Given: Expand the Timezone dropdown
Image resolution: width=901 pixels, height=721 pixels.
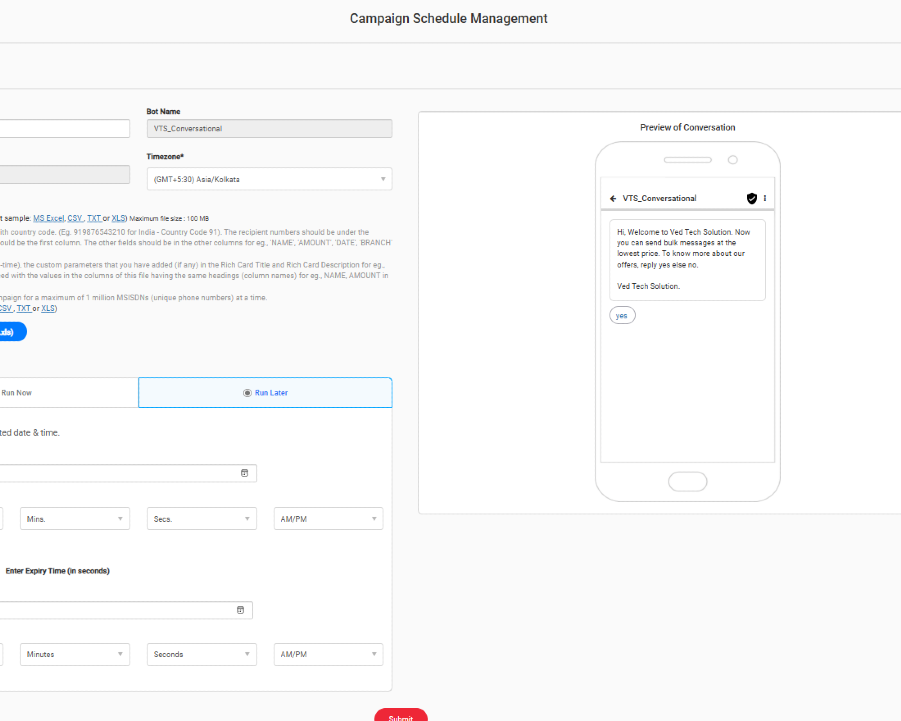Looking at the screenshot, I should coord(269,179).
